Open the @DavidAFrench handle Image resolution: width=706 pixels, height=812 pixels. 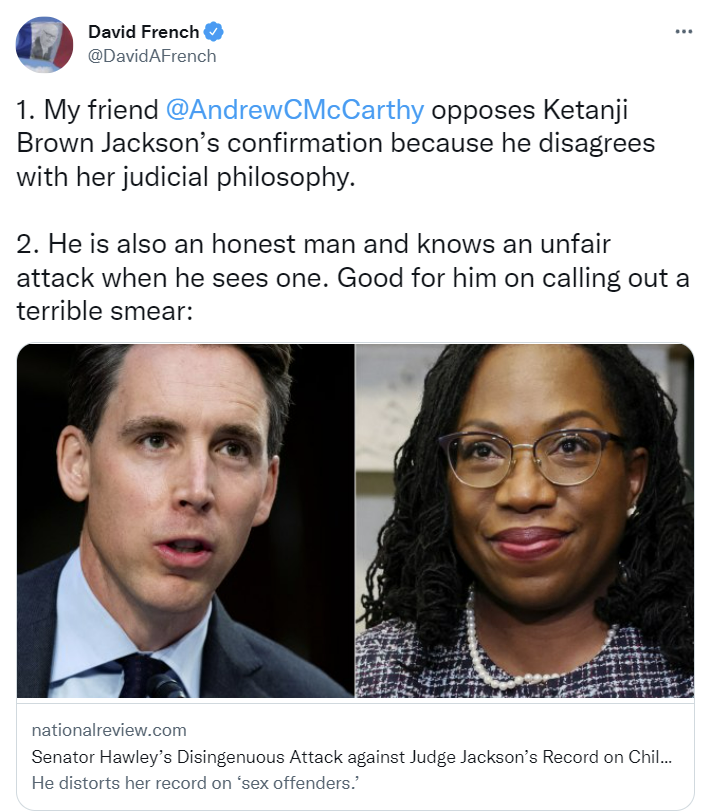[x=152, y=56]
